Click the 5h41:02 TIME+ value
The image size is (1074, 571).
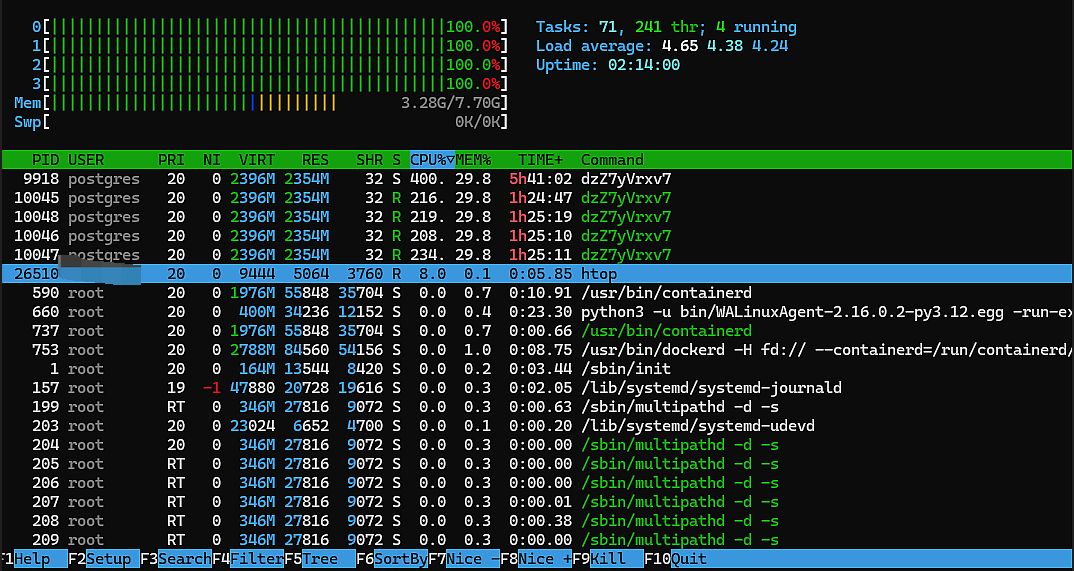[541, 179]
